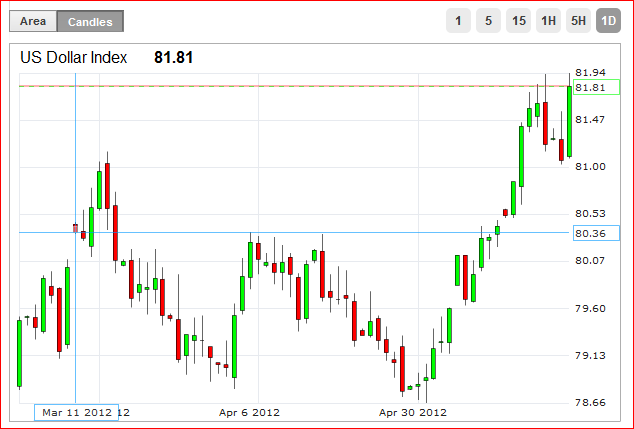Select the 15 minute timeframe
Image resolution: width=634 pixels, height=429 pixels.
518,21
